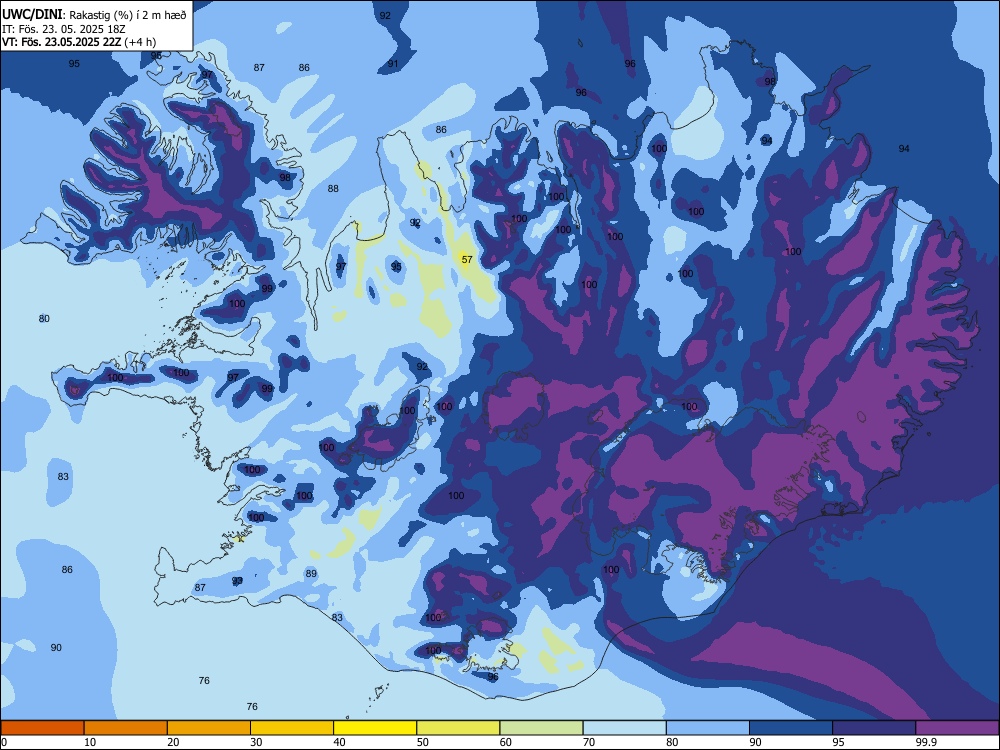Pick the bright yellow 40–50 legend swatch
The width and height of the screenshot is (1000, 750).
click(x=375, y=728)
